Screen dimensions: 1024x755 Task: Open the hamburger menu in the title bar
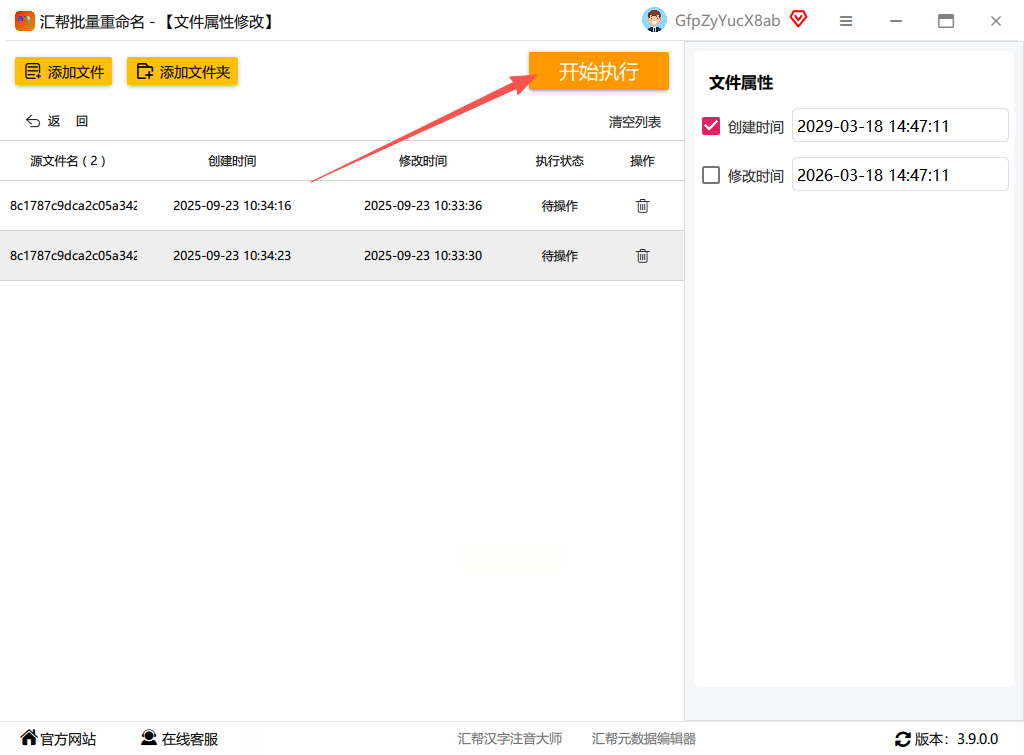[846, 21]
